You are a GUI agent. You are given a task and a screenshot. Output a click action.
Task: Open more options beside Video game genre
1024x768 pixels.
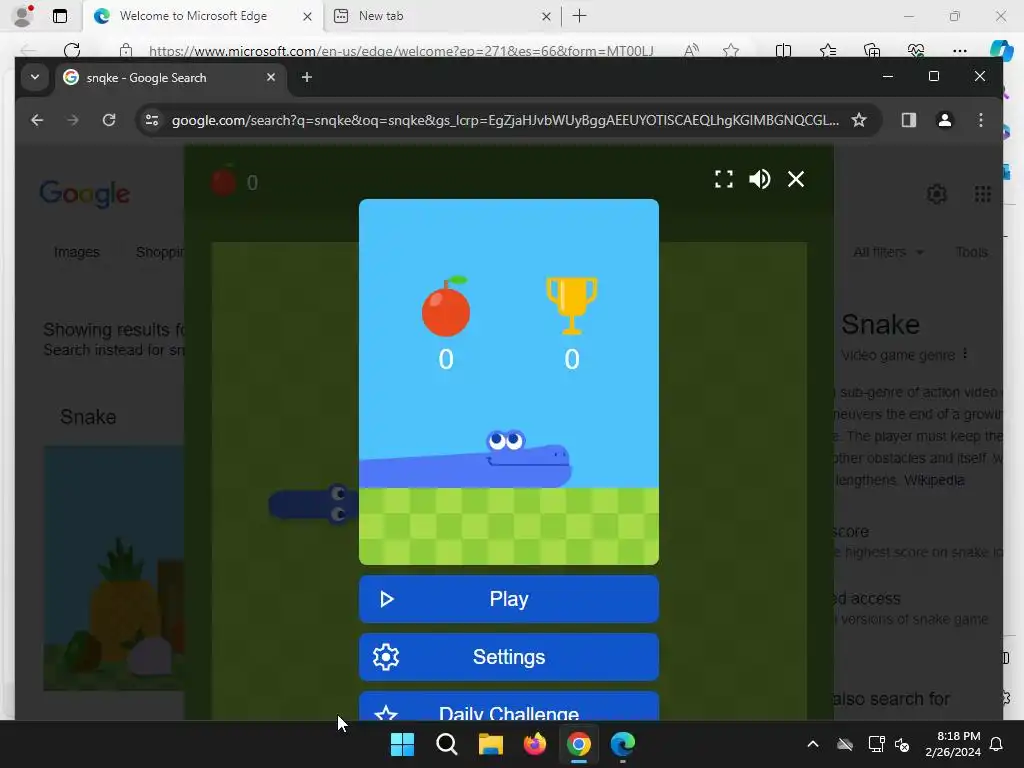point(965,354)
